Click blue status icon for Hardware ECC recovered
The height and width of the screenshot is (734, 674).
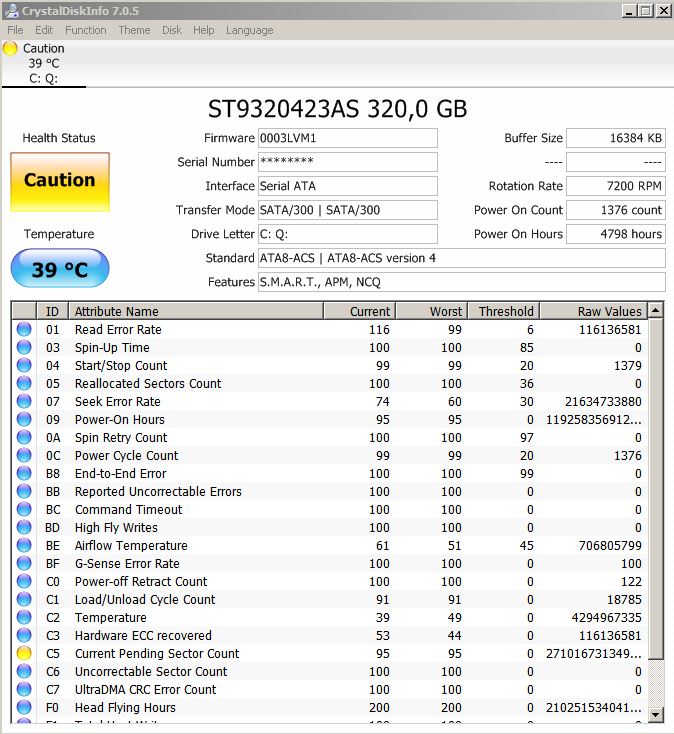click(24, 636)
